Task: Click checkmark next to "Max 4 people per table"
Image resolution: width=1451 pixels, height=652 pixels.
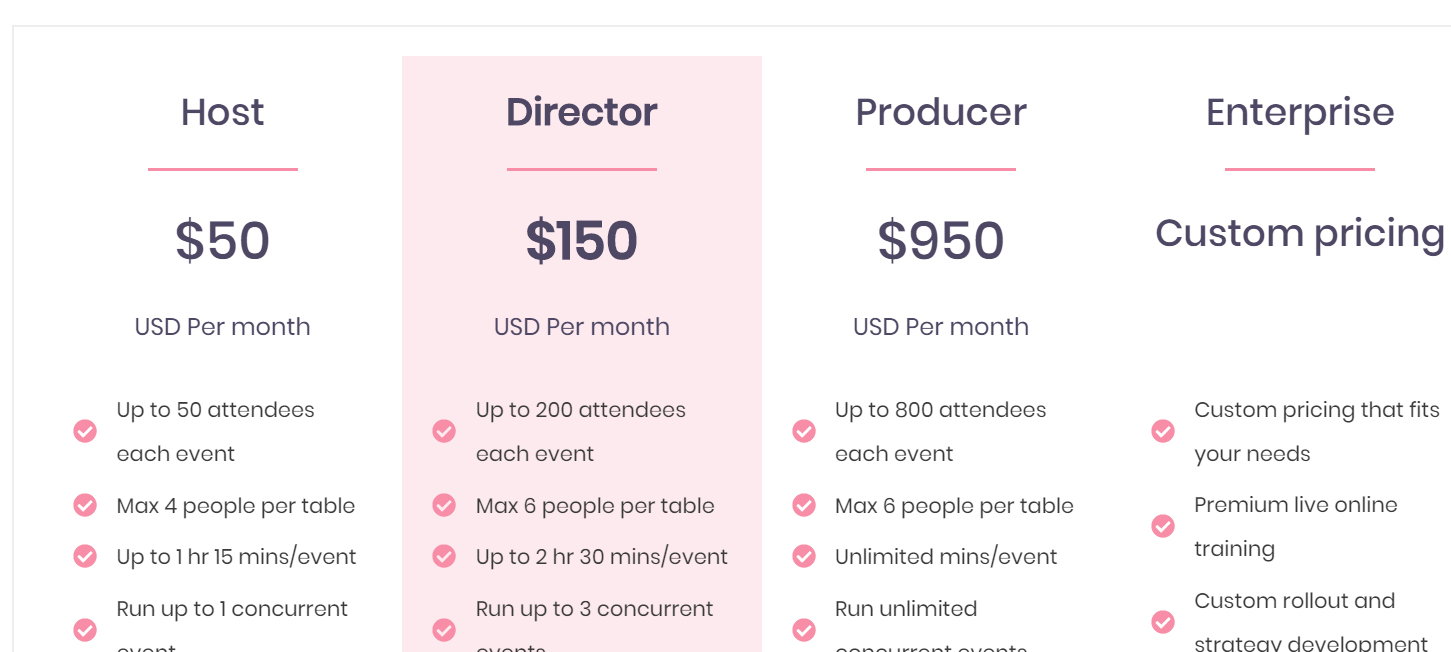Action: coord(85,505)
